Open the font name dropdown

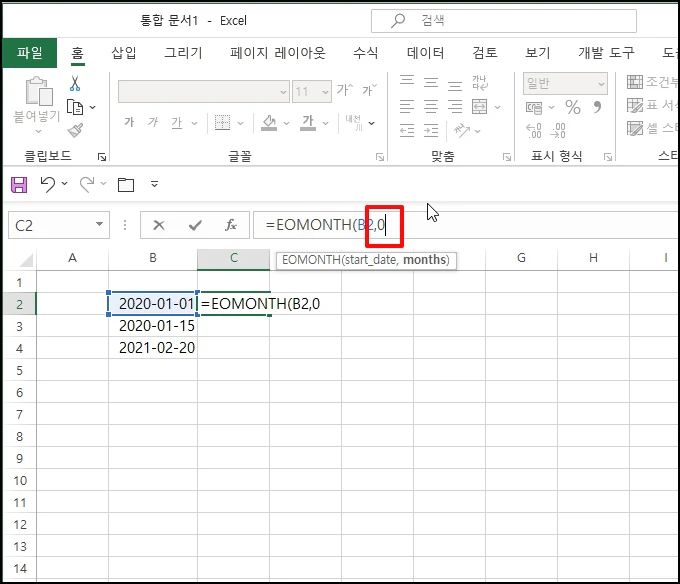tap(283, 92)
